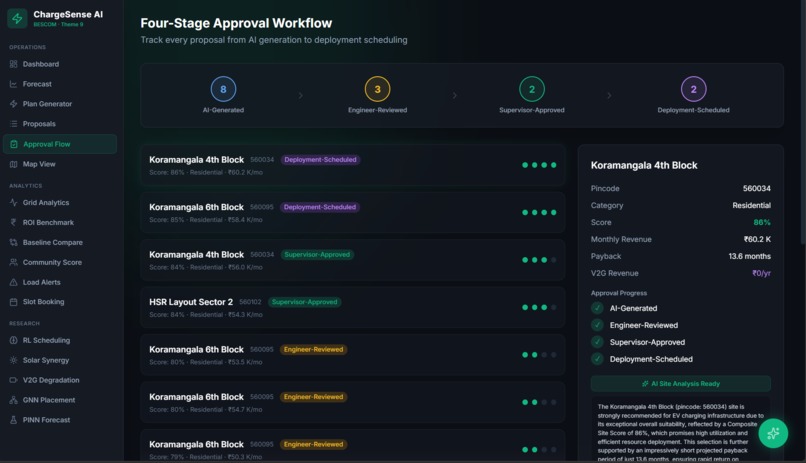
Task: Click the AI-Generated progress checkmark
Action: [x=597, y=308]
